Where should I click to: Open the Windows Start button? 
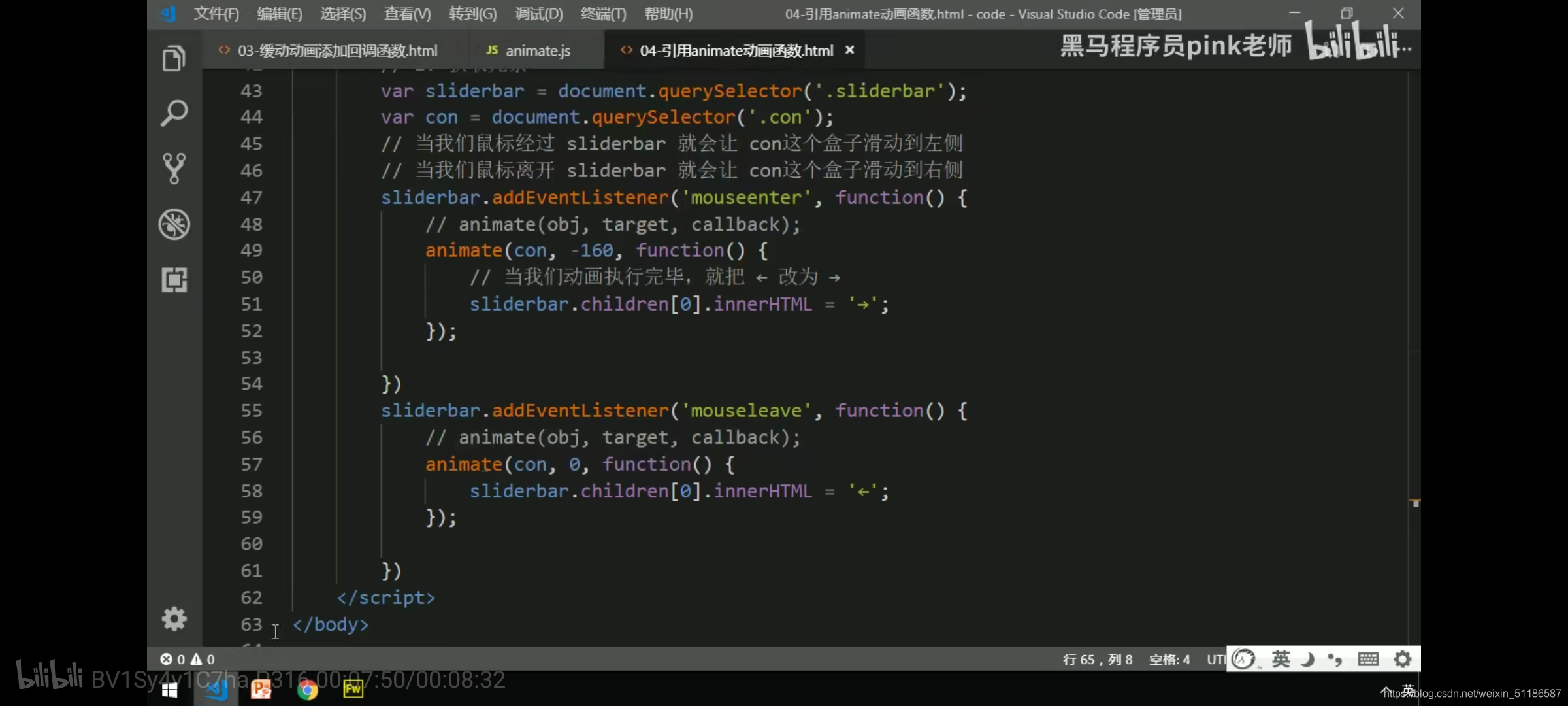(x=169, y=690)
